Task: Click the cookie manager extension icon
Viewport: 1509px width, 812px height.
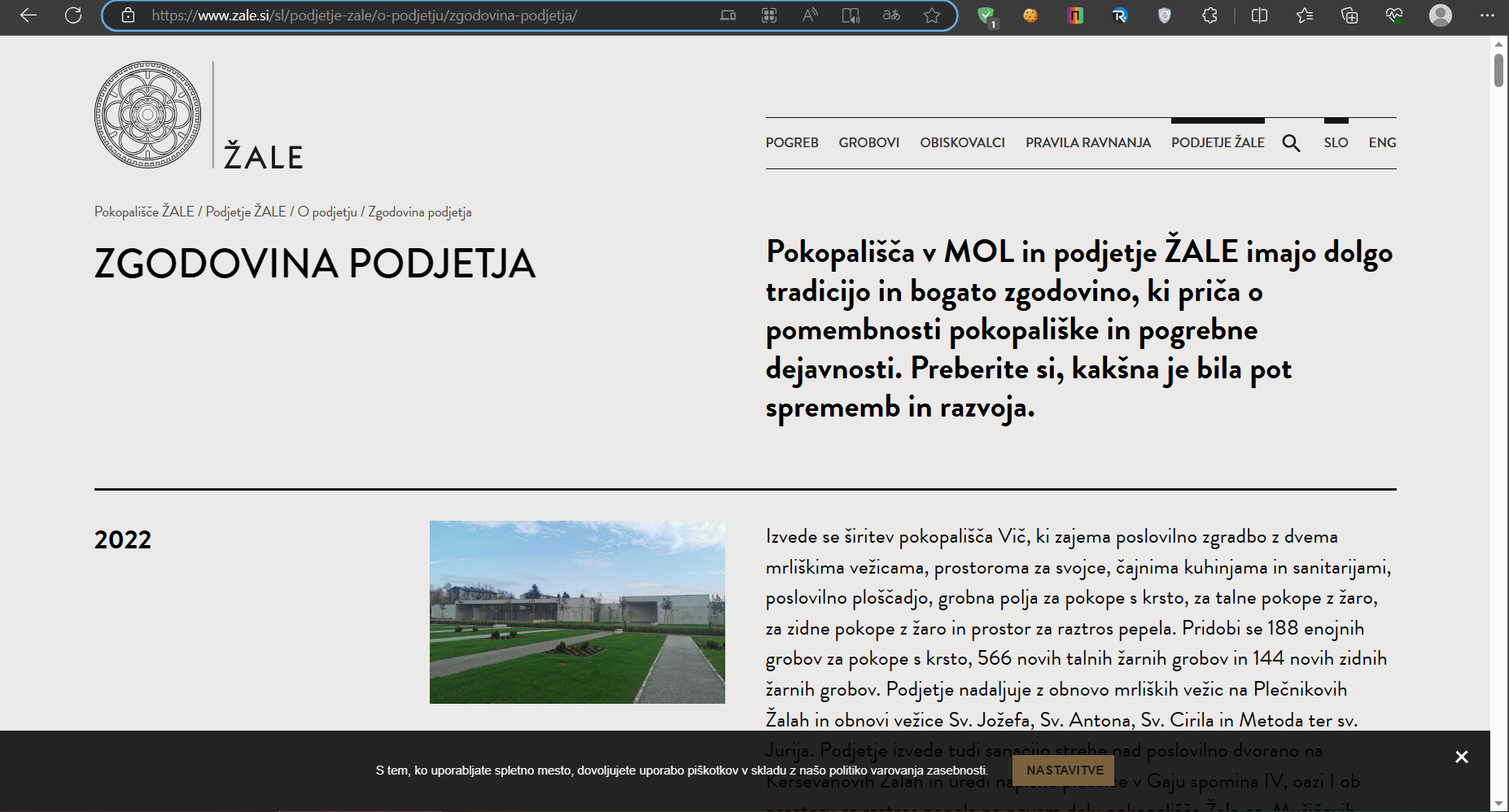Action: click(x=1031, y=15)
